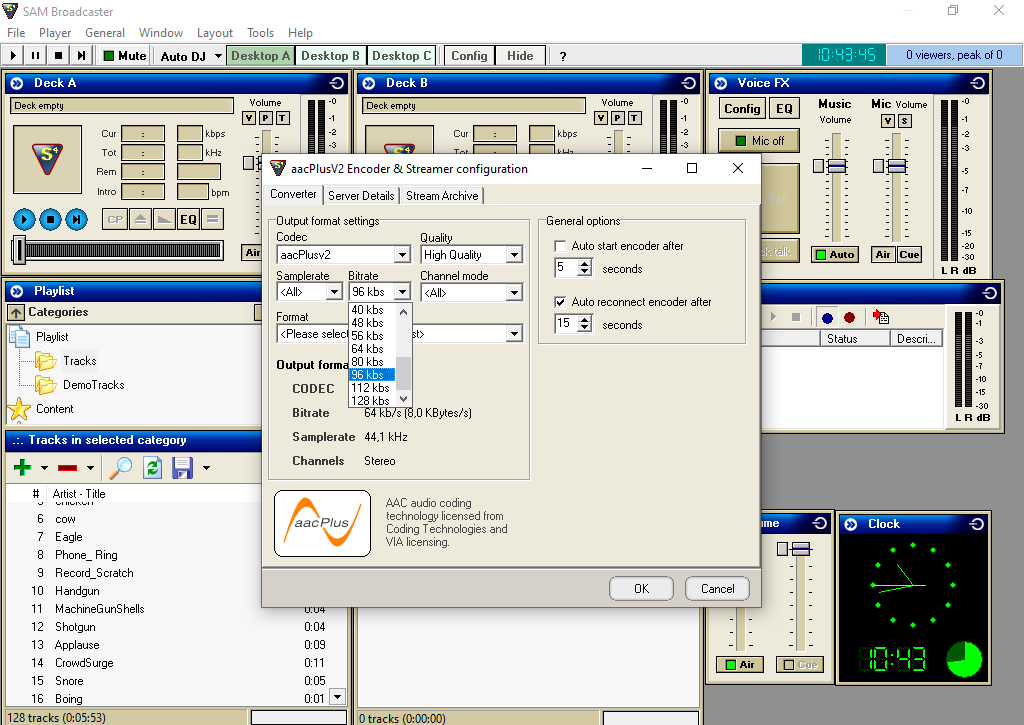Uncheck Auto reconnect encoder after checkbox
Screen dimensions: 1024x725
(x=560, y=302)
